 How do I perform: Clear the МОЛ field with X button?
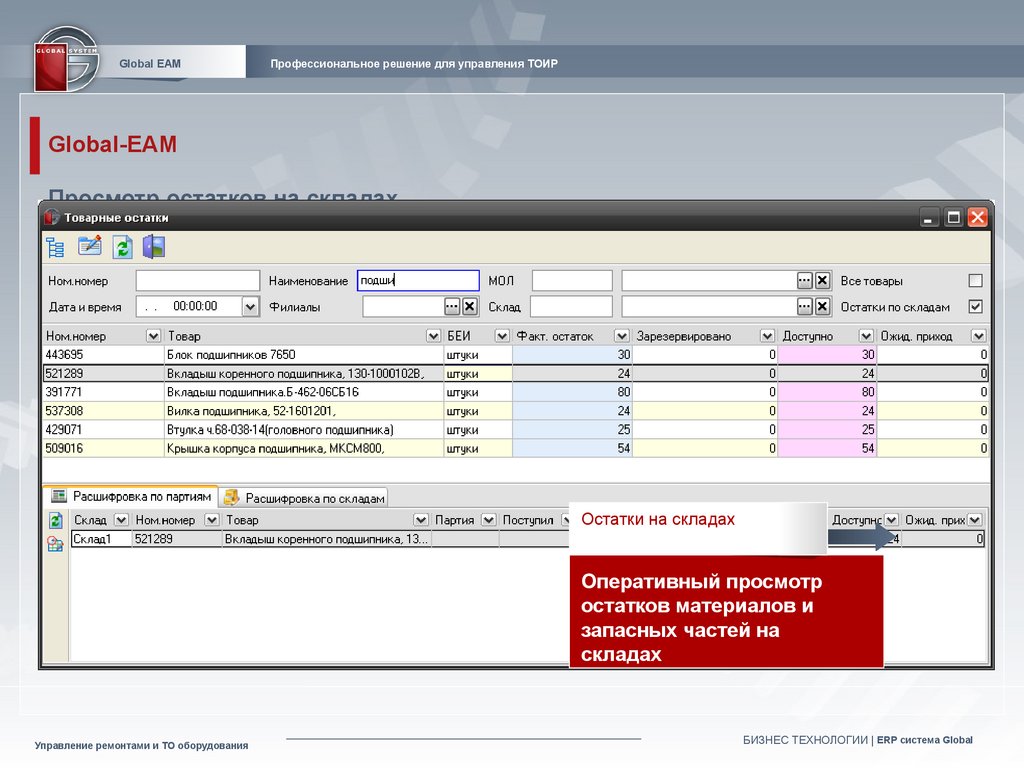(x=822, y=281)
